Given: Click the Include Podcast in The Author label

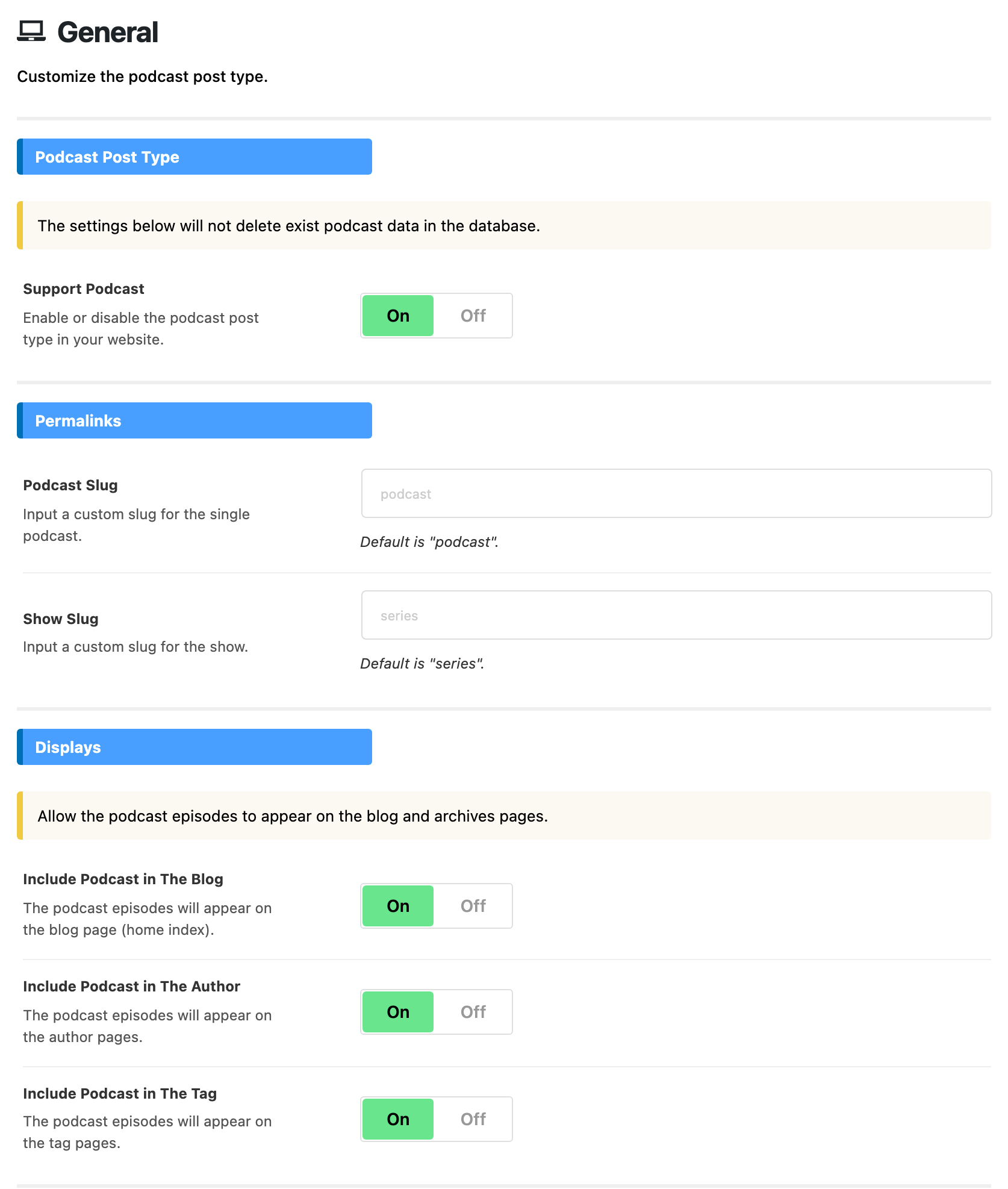Looking at the screenshot, I should click(131, 987).
